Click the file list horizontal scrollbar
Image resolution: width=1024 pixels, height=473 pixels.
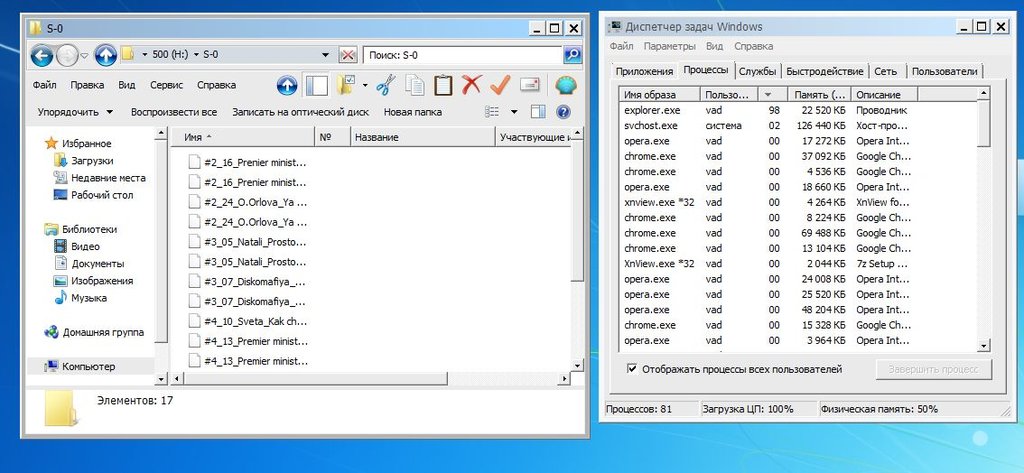(x=317, y=379)
